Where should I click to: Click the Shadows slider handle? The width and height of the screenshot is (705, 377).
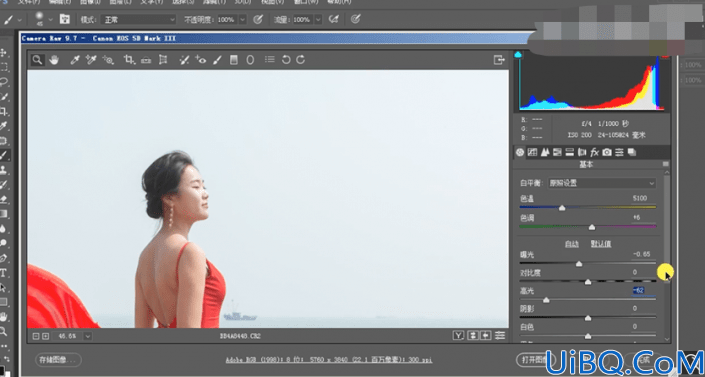(x=588, y=318)
